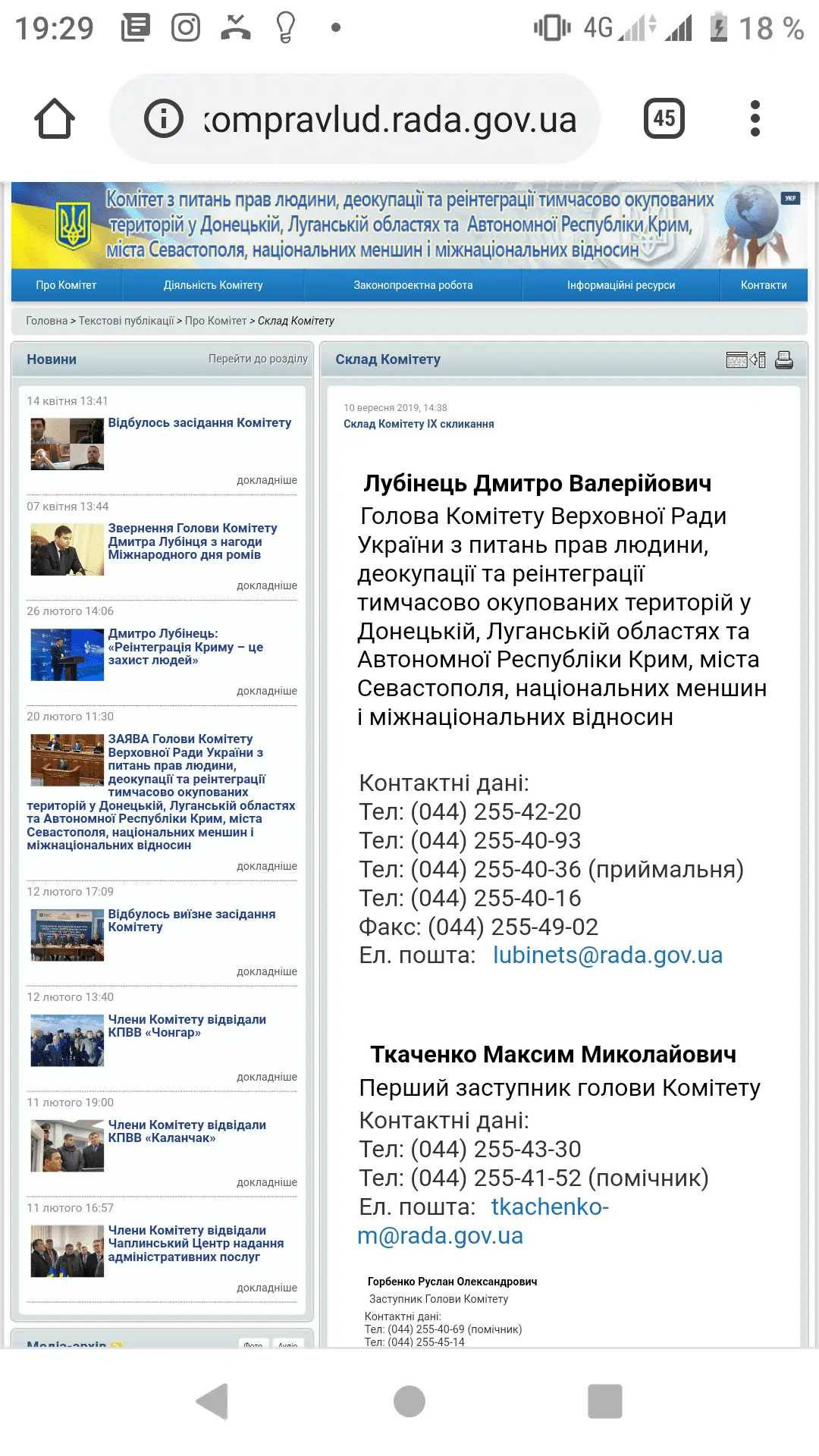Tap the browser address bar URL
Viewport: 819px width, 1456px height.
(x=391, y=120)
